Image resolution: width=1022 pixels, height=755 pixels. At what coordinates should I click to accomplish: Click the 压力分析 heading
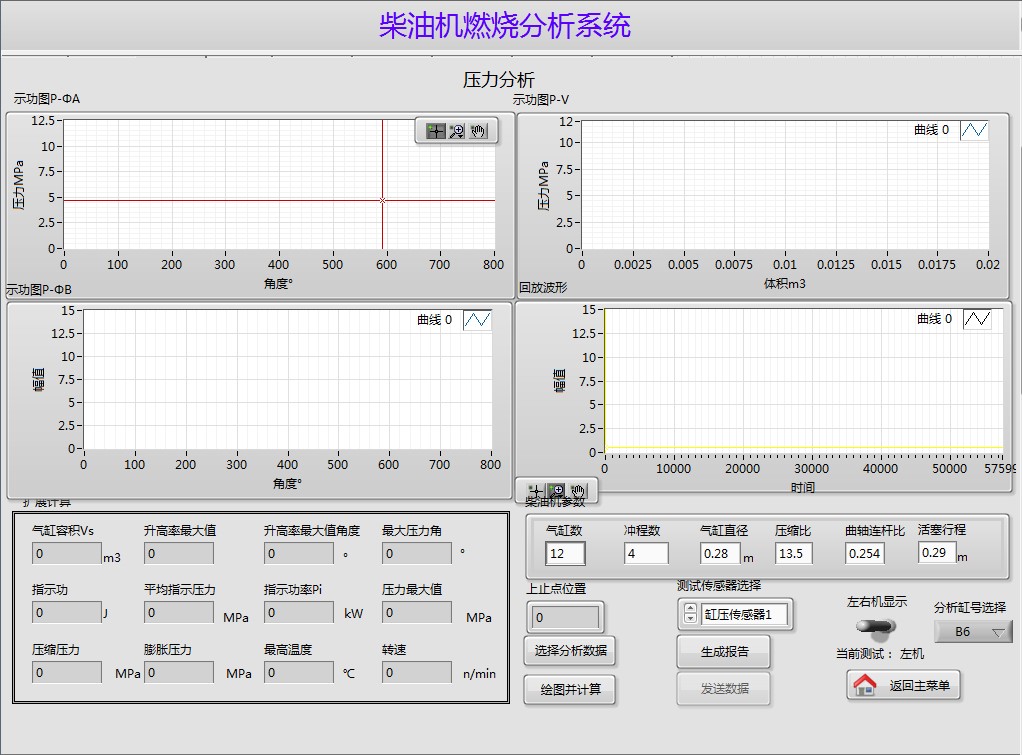click(499, 80)
